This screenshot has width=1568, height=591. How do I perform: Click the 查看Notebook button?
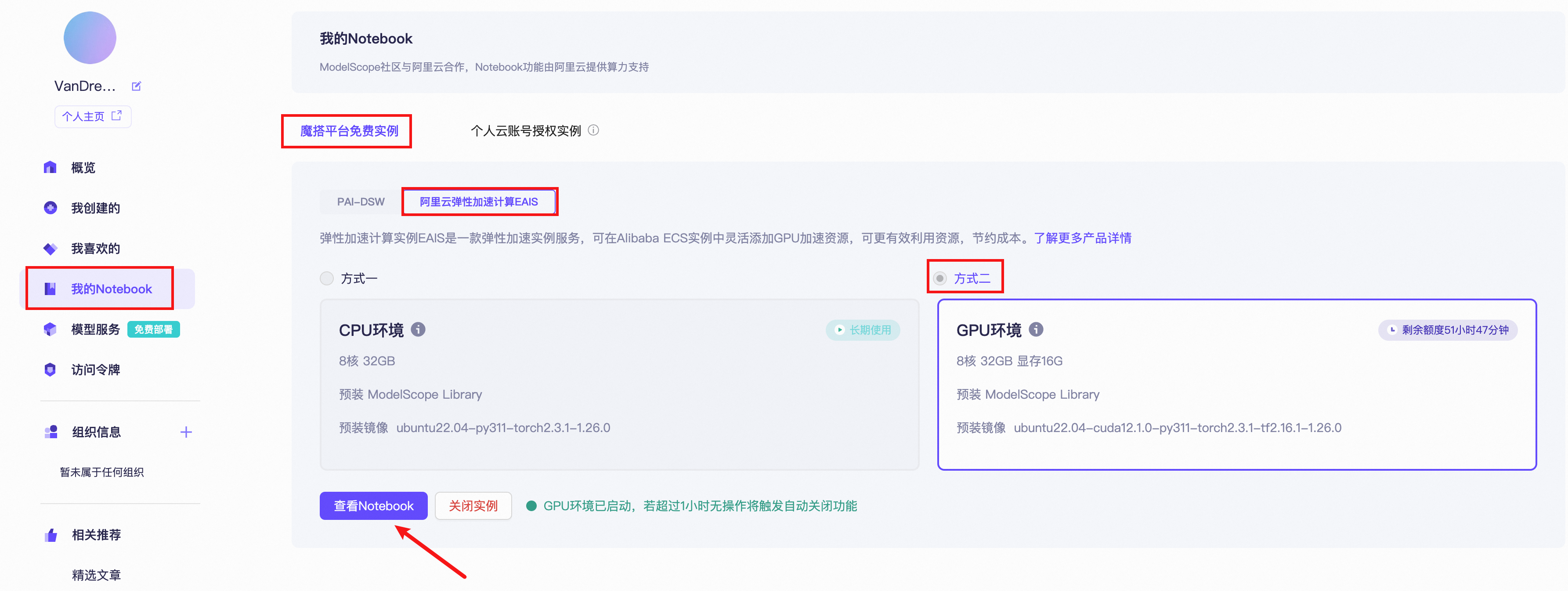373,505
